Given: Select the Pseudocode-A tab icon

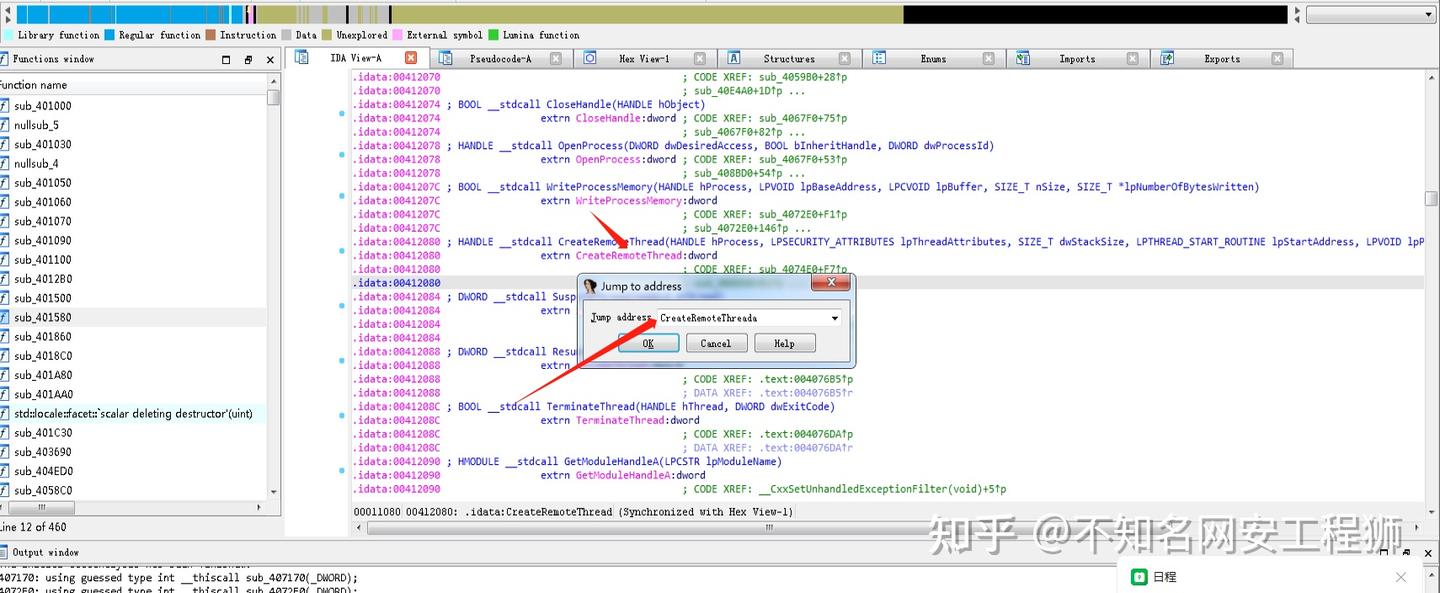Looking at the screenshot, I should click(448, 57).
